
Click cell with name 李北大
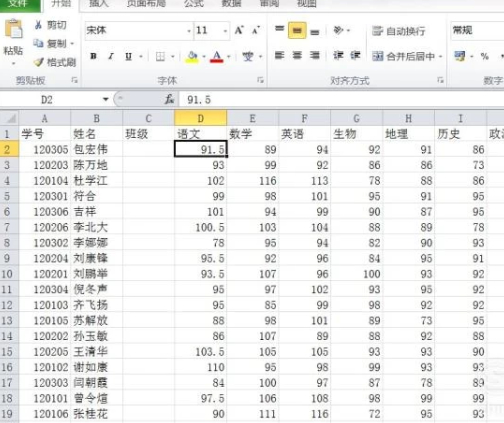pos(97,227)
